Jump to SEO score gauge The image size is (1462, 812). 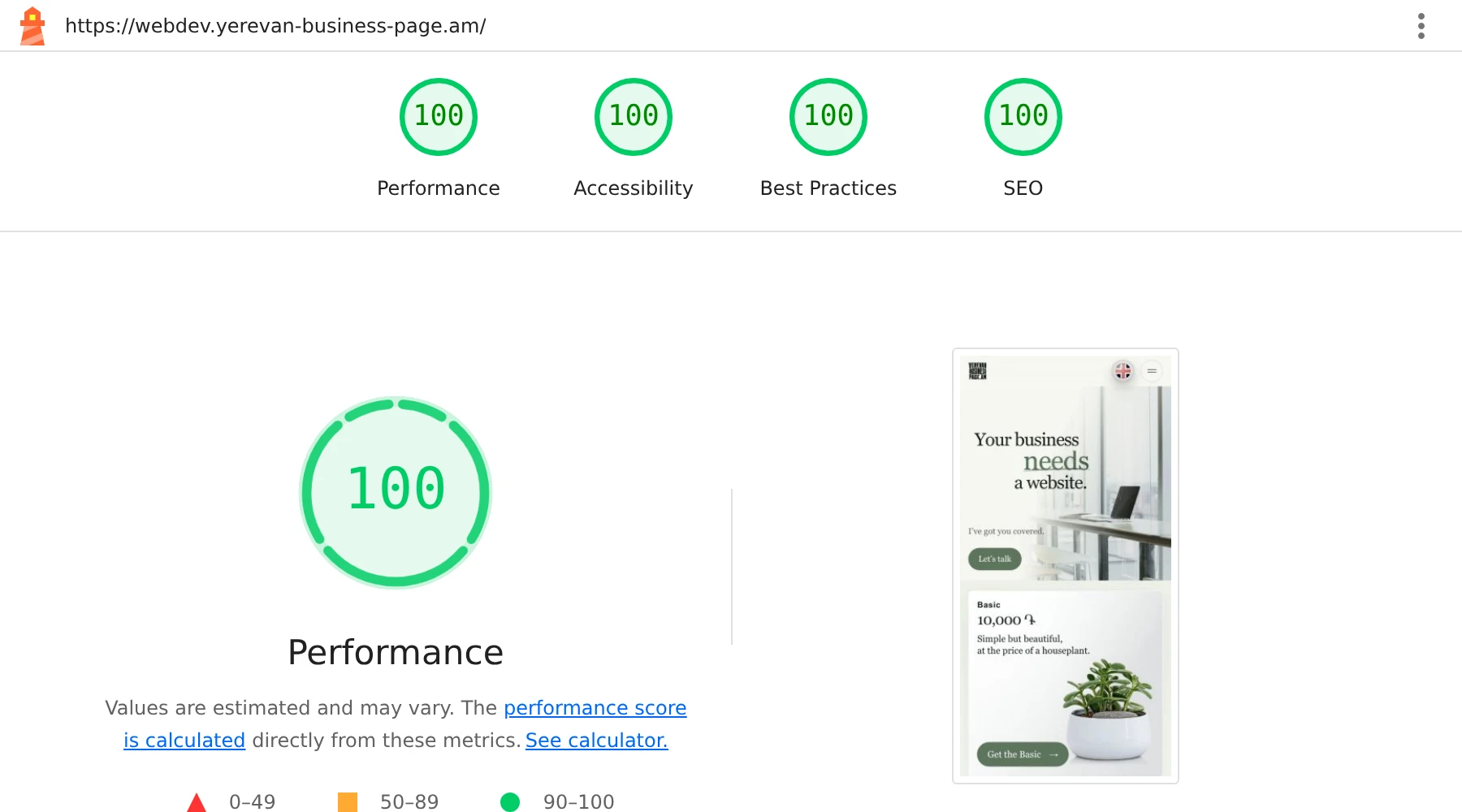1023,117
